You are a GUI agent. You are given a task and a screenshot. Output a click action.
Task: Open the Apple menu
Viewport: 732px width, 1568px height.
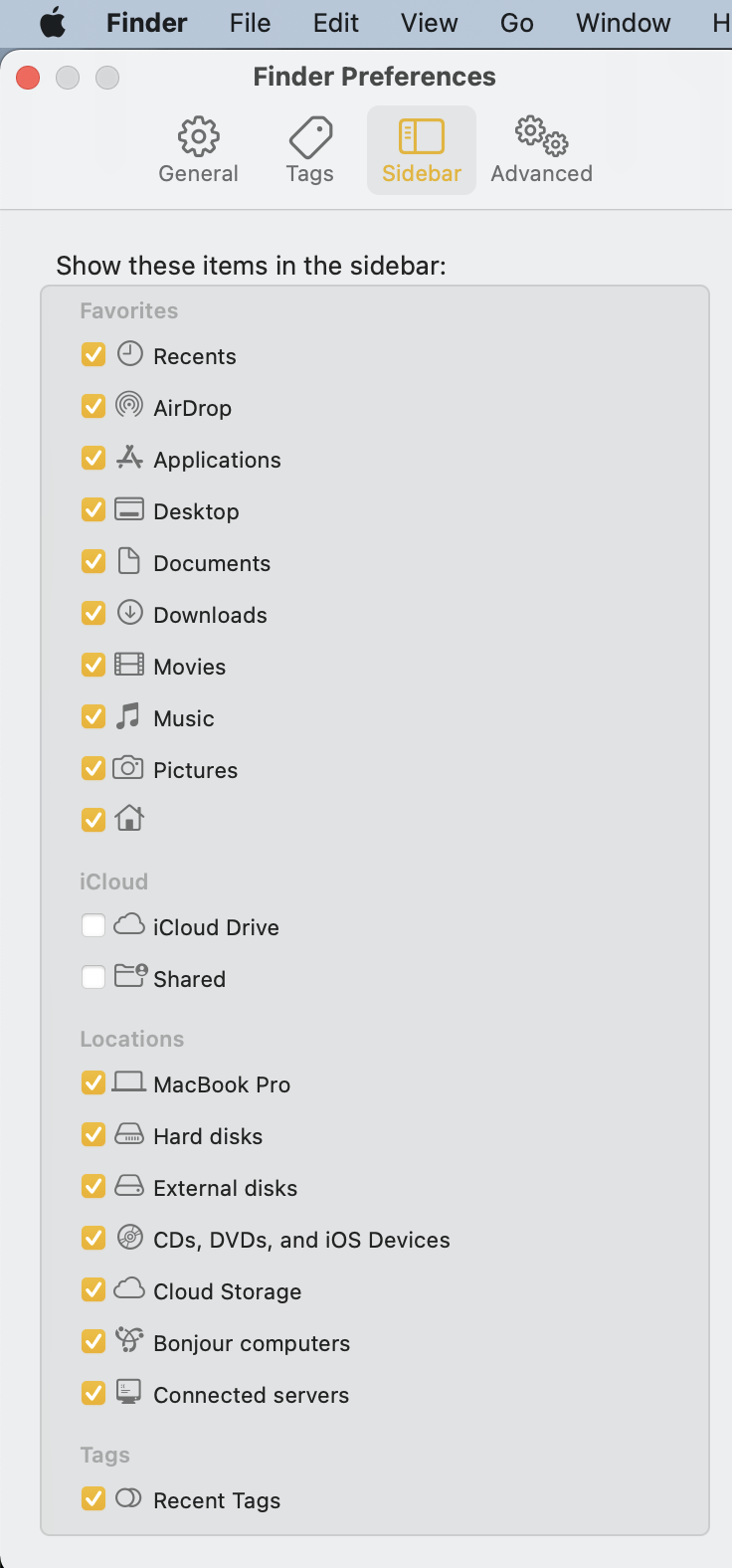53,23
